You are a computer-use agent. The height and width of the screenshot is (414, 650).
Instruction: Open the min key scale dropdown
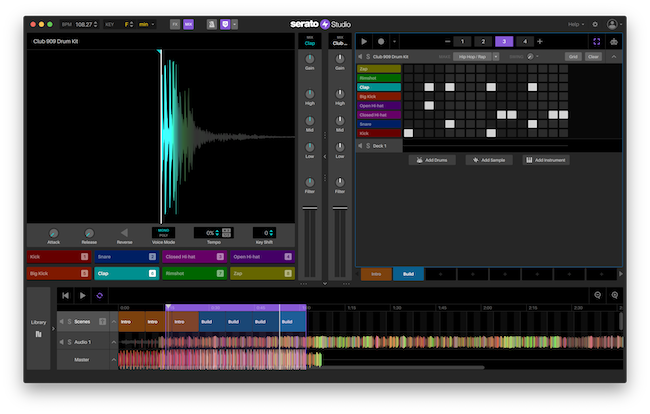(x=147, y=24)
